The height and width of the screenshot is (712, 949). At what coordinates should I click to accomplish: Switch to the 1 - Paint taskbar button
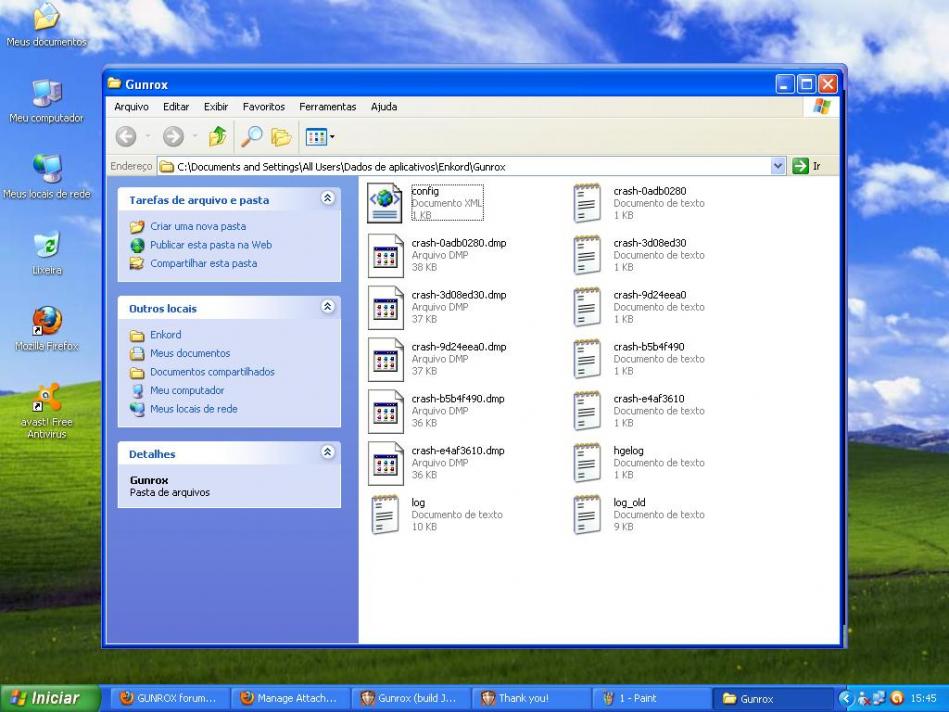click(650, 698)
